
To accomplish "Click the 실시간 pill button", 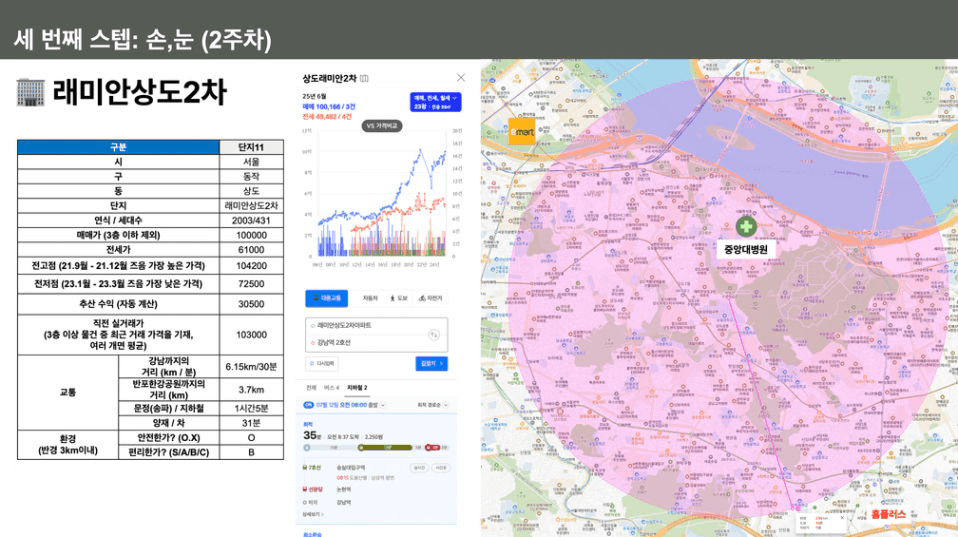I will click(419, 468).
